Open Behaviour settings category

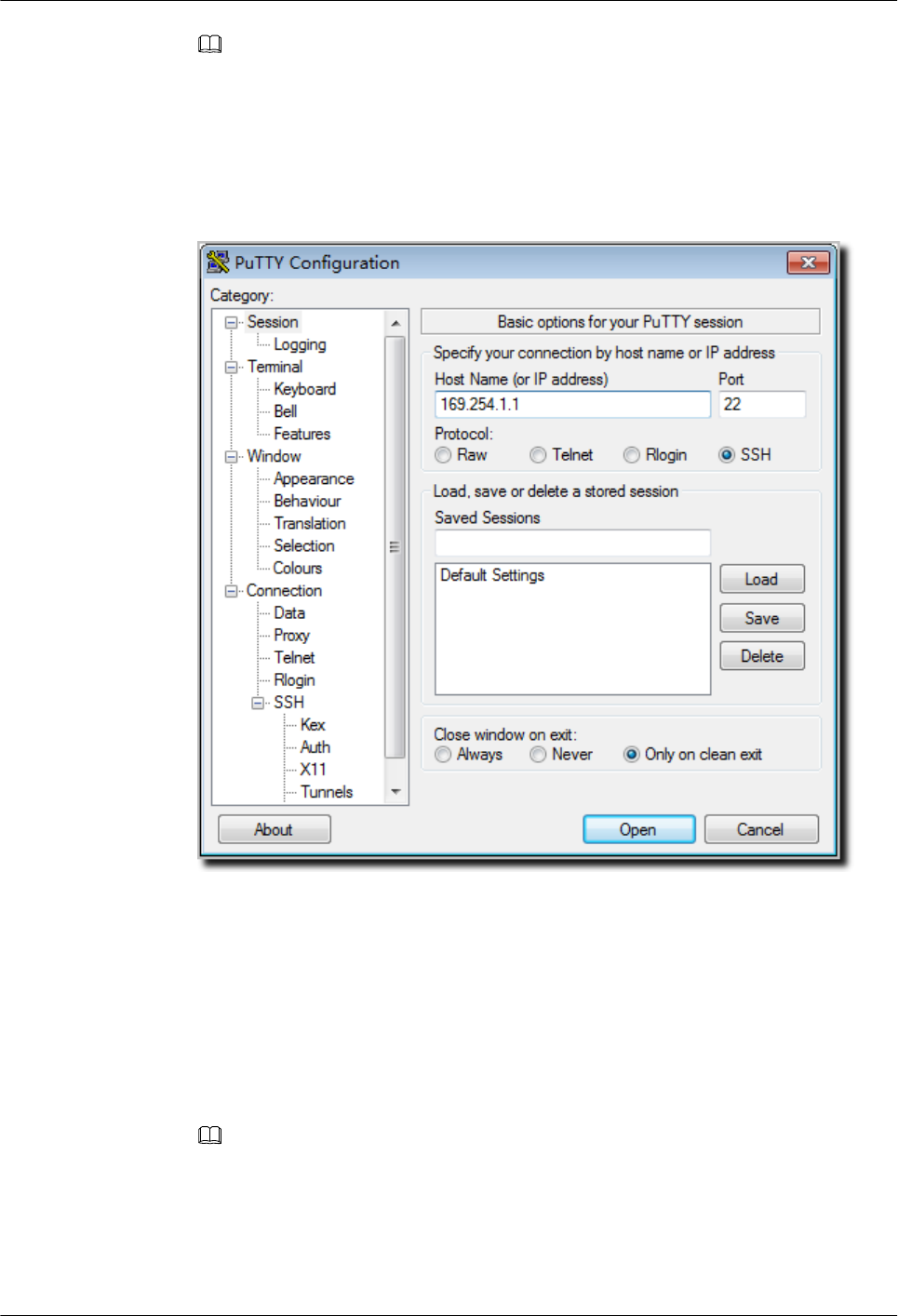pos(307,501)
